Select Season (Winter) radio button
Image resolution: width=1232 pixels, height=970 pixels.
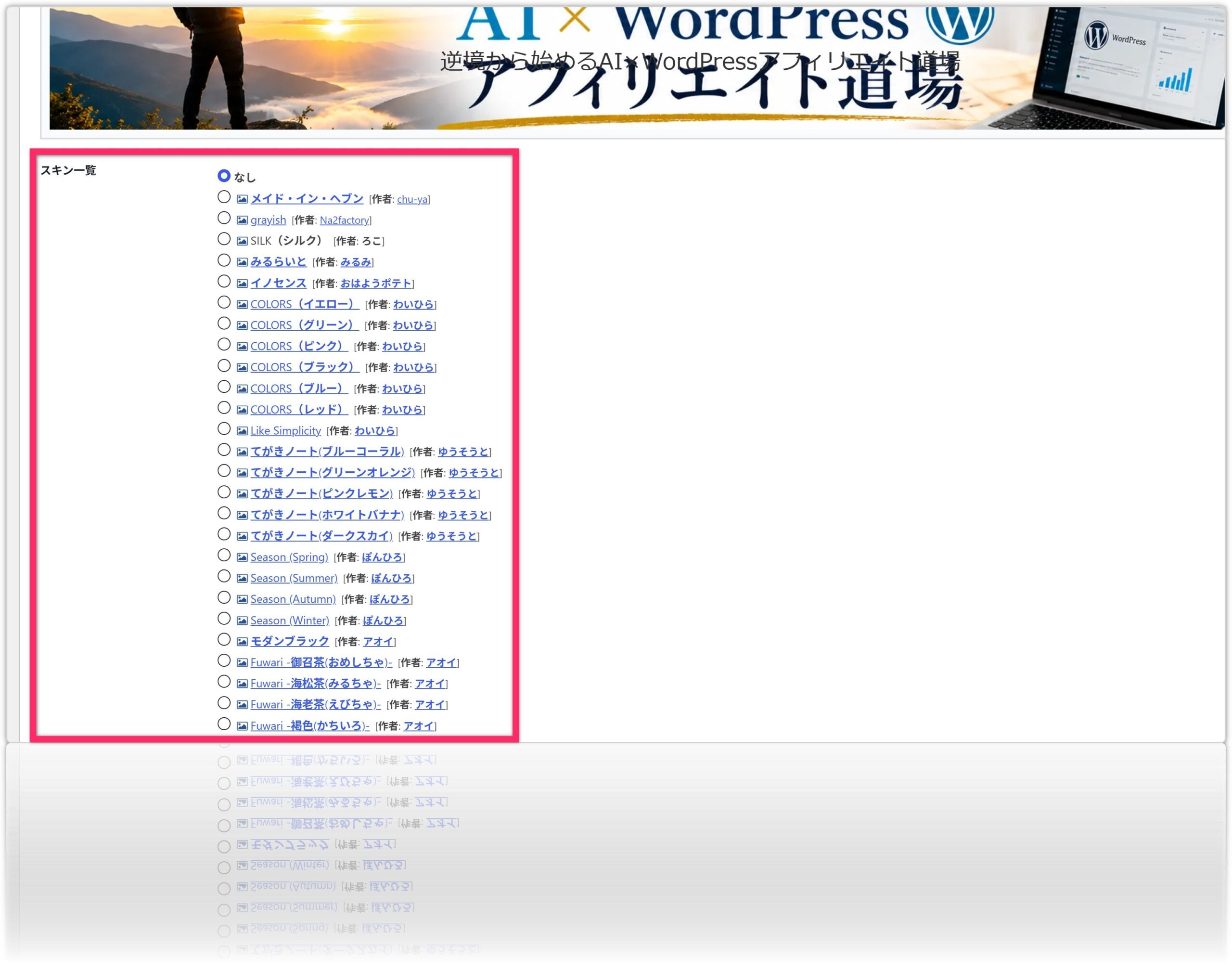[x=224, y=619]
